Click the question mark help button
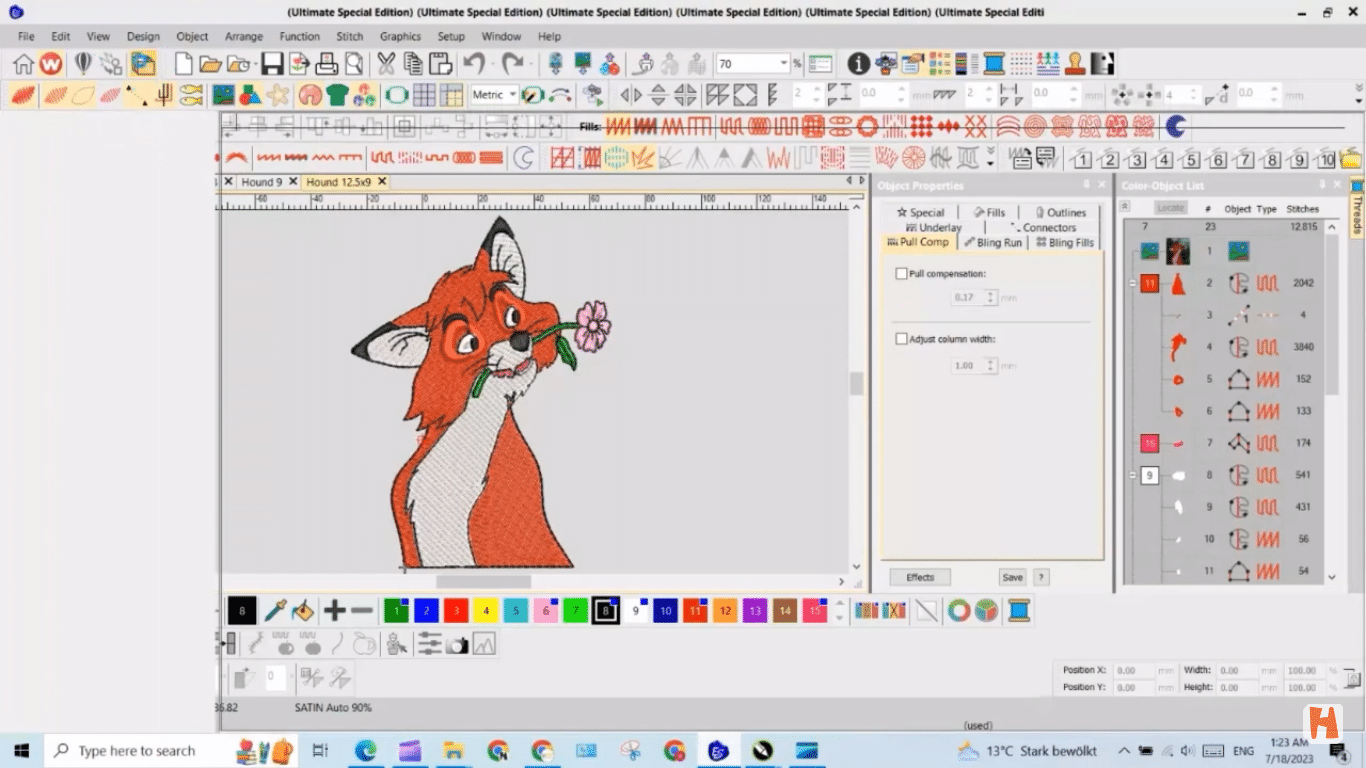 pyautogui.click(x=1041, y=577)
